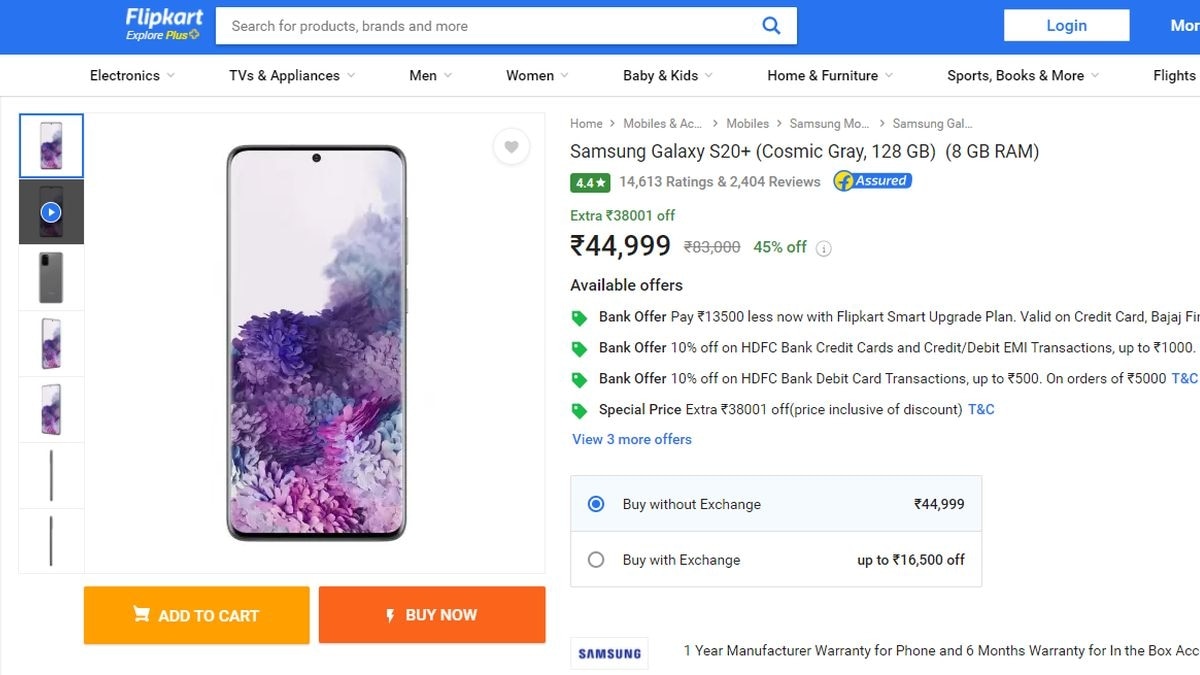Image resolution: width=1200 pixels, height=675 pixels.
Task: Click the product search input field
Action: tap(490, 26)
